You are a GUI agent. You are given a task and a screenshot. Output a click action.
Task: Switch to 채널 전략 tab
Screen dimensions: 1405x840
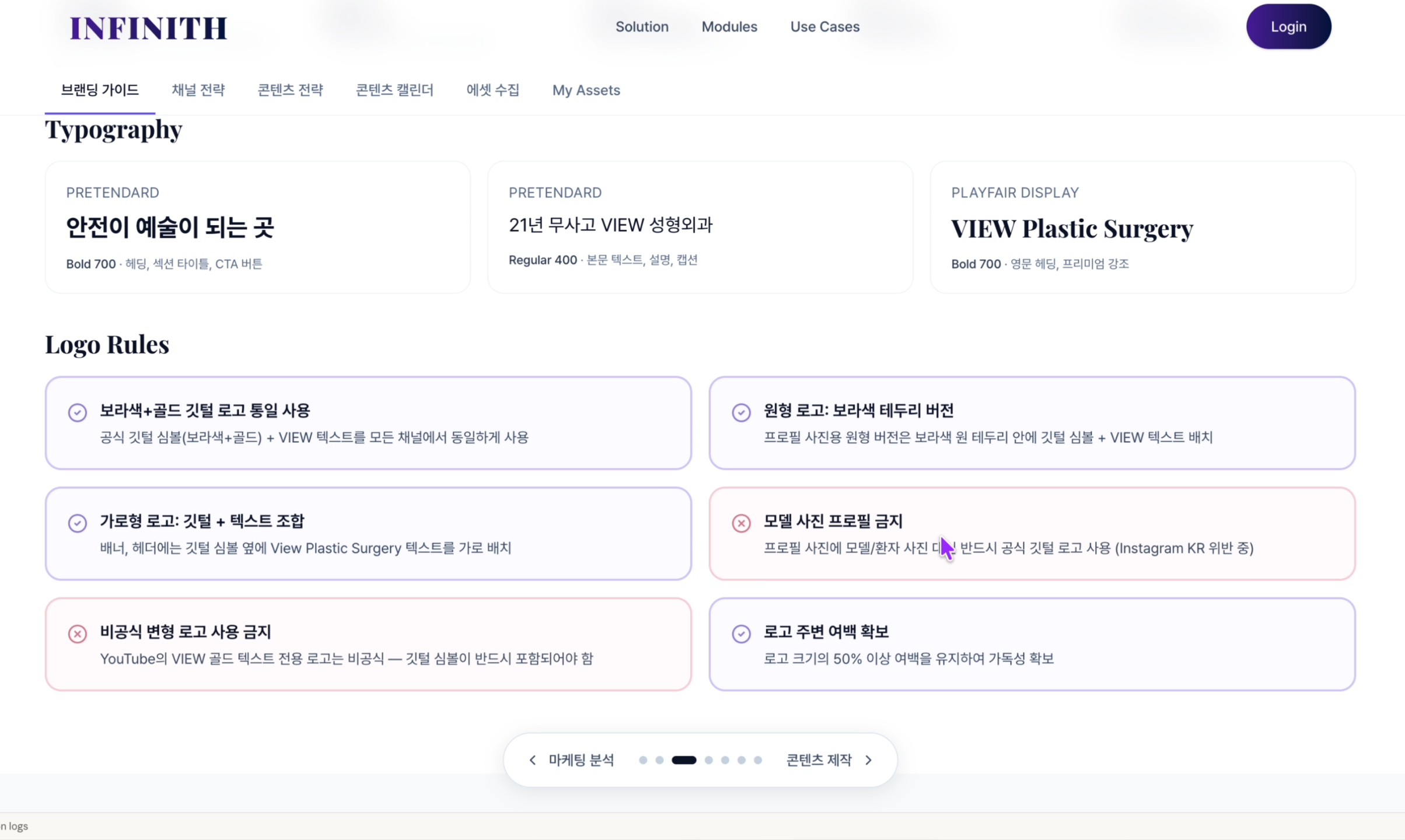coord(198,90)
